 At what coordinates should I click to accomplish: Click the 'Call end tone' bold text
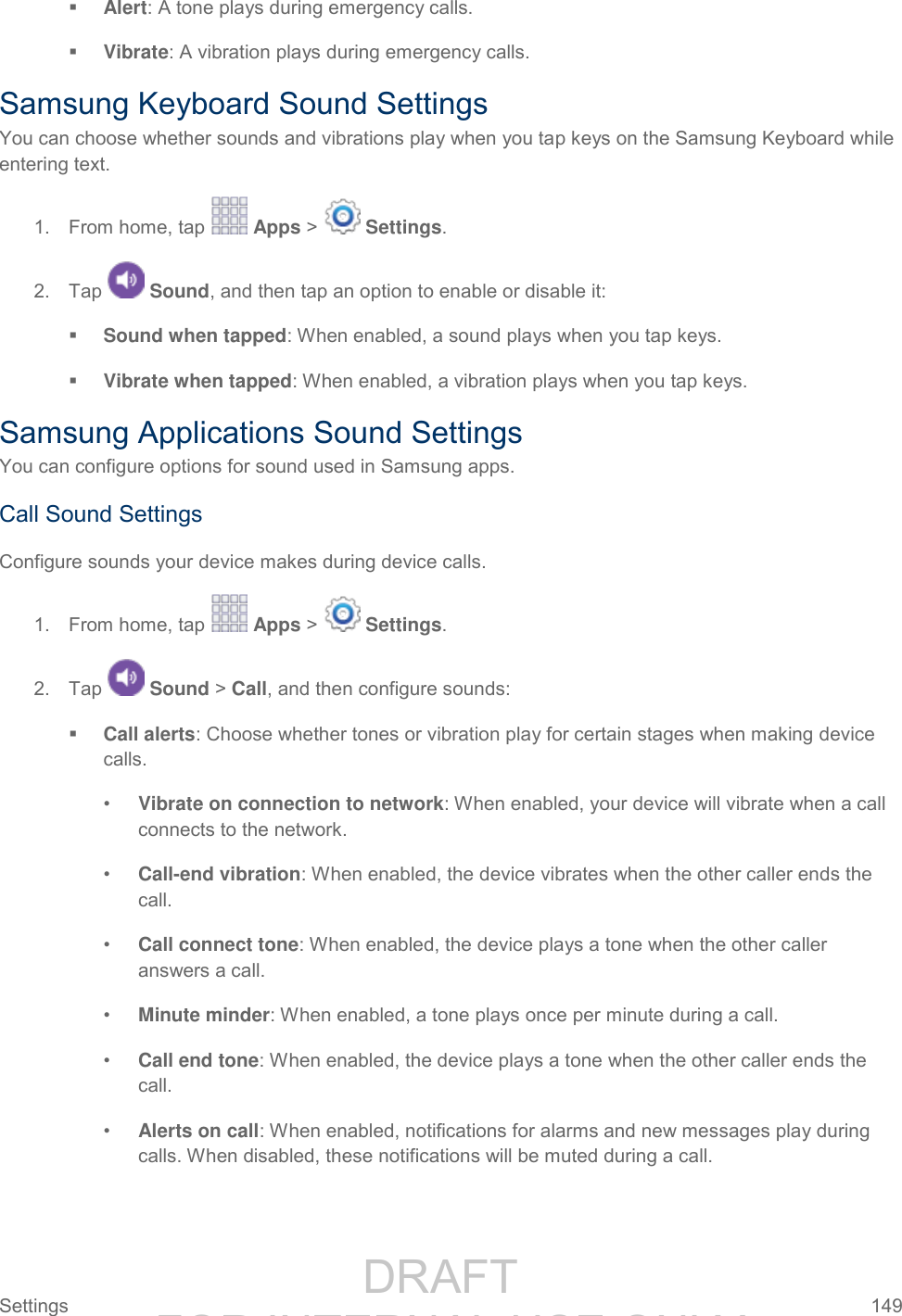(197, 1060)
